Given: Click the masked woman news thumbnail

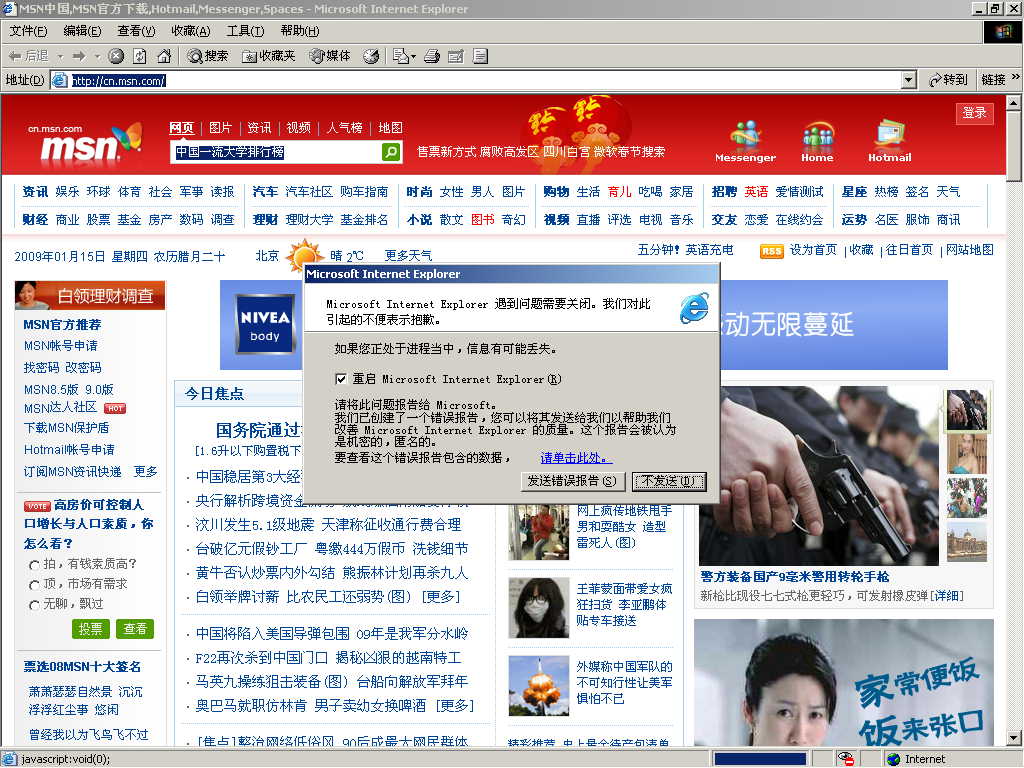Looking at the screenshot, I should coord(539,608).
